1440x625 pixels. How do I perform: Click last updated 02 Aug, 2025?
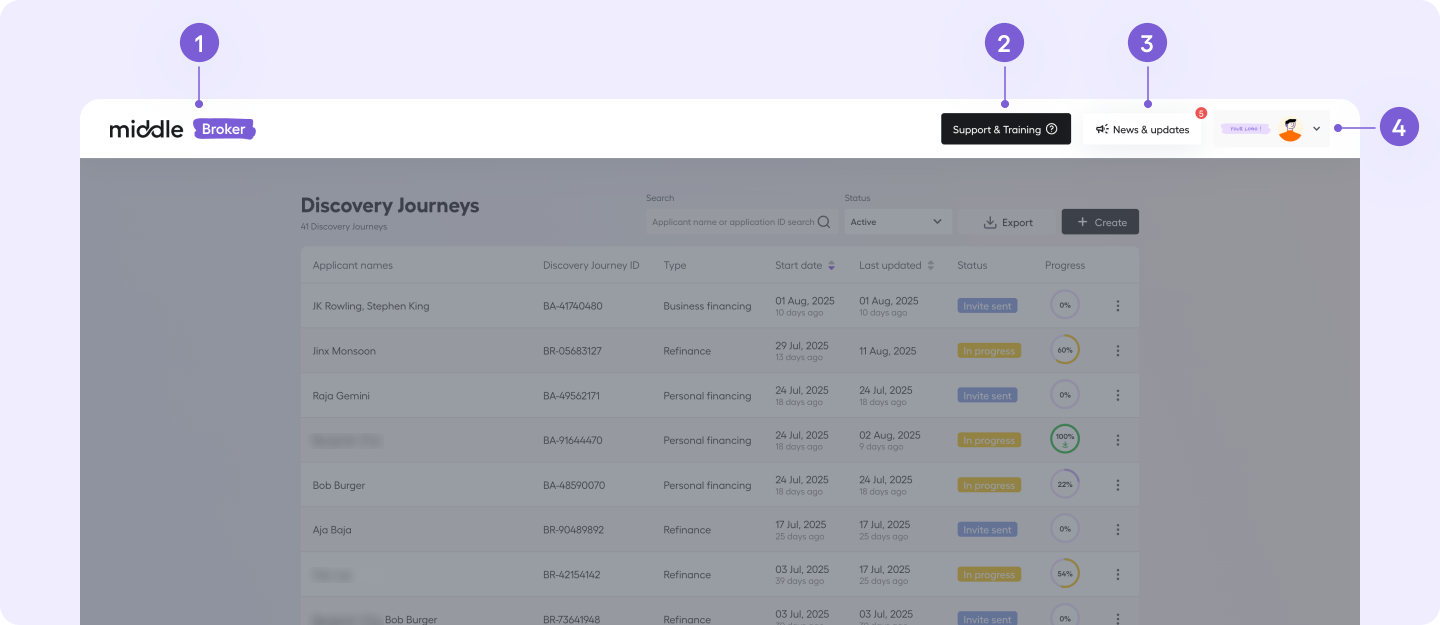click(x=888, y=435)
